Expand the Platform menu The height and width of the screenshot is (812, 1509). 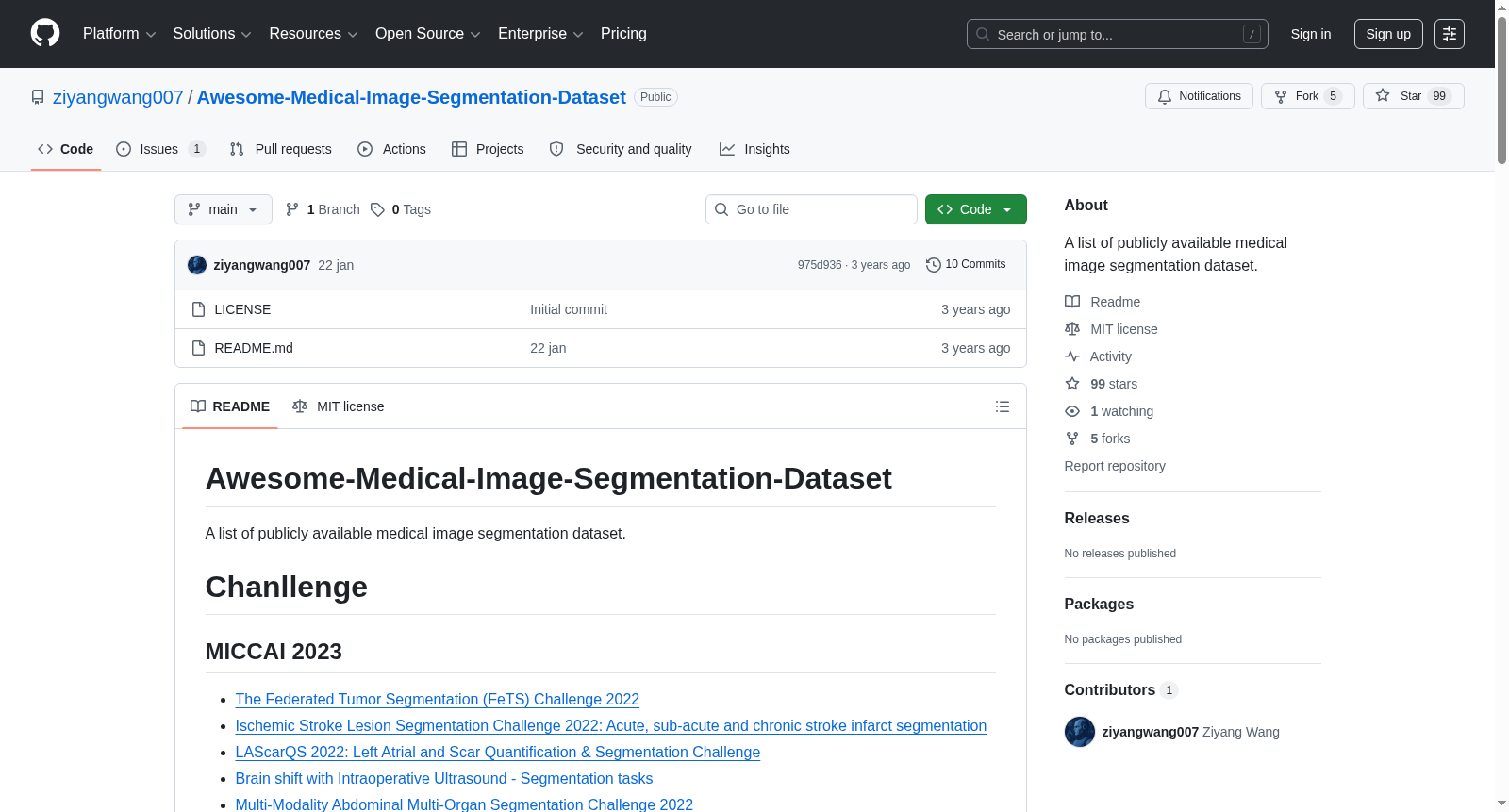[x=120, y=34]
